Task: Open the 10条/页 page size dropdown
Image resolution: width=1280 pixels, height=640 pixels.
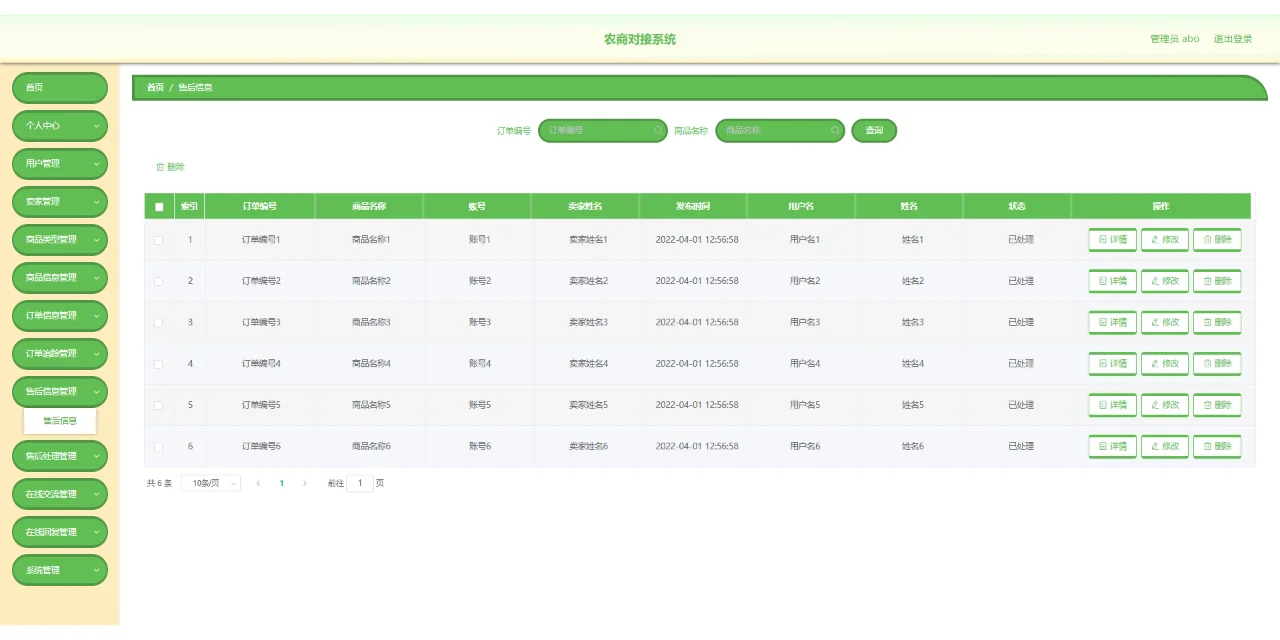Action: 210,482
